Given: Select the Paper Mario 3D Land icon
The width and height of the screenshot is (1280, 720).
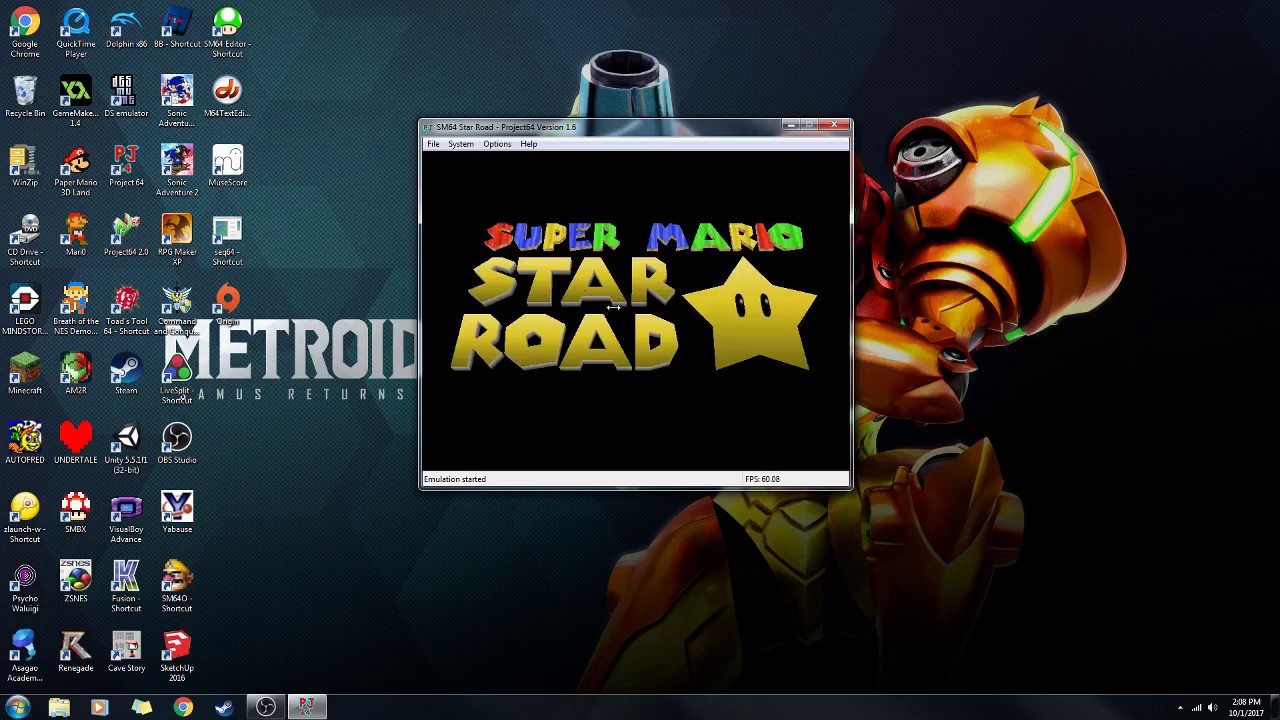Looking at the screenshot, I should pyautogui.click(x=76, y=170).
